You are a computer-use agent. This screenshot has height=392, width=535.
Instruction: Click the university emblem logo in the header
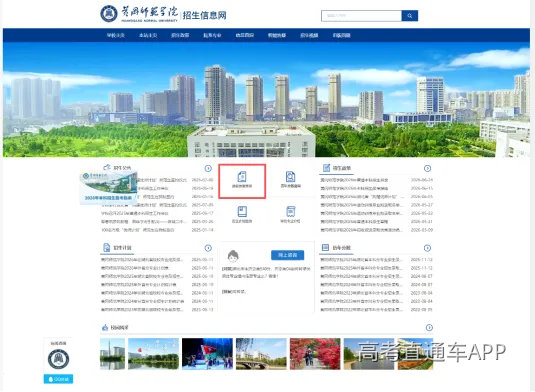pos(109,14)
